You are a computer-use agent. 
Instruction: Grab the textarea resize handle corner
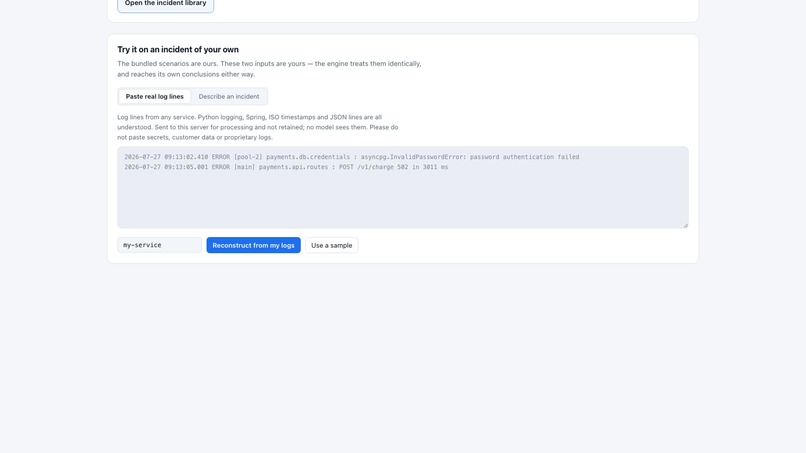(x=685, y=225)
